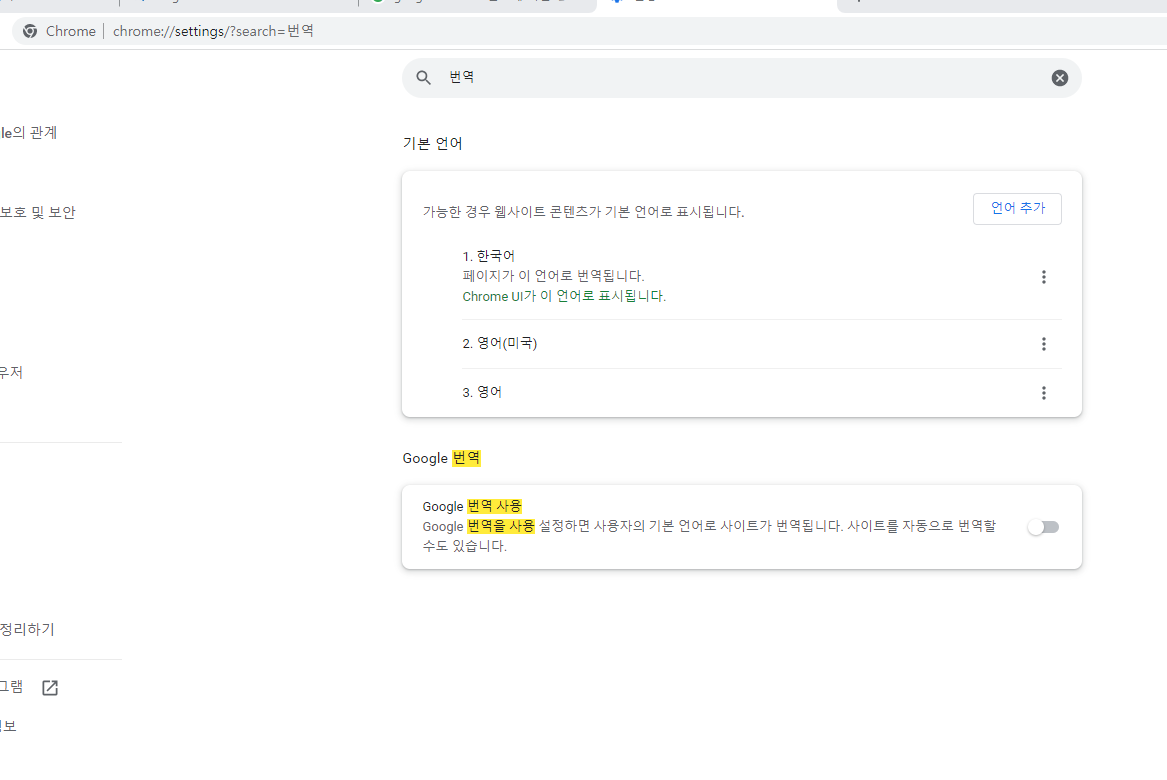
Task: Select the sidebar item ending in 정리하기
Action: coord(27,629)
